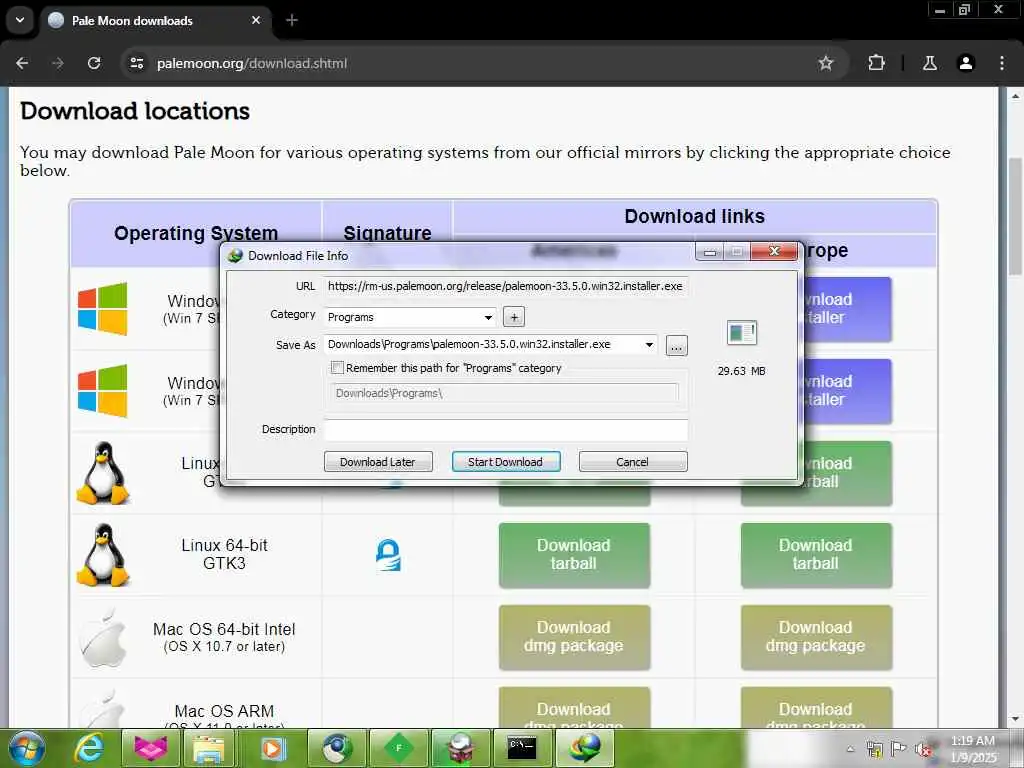
Task: Launch Internet Explorer from the taskbar
Action: click(x=88, y=748)
